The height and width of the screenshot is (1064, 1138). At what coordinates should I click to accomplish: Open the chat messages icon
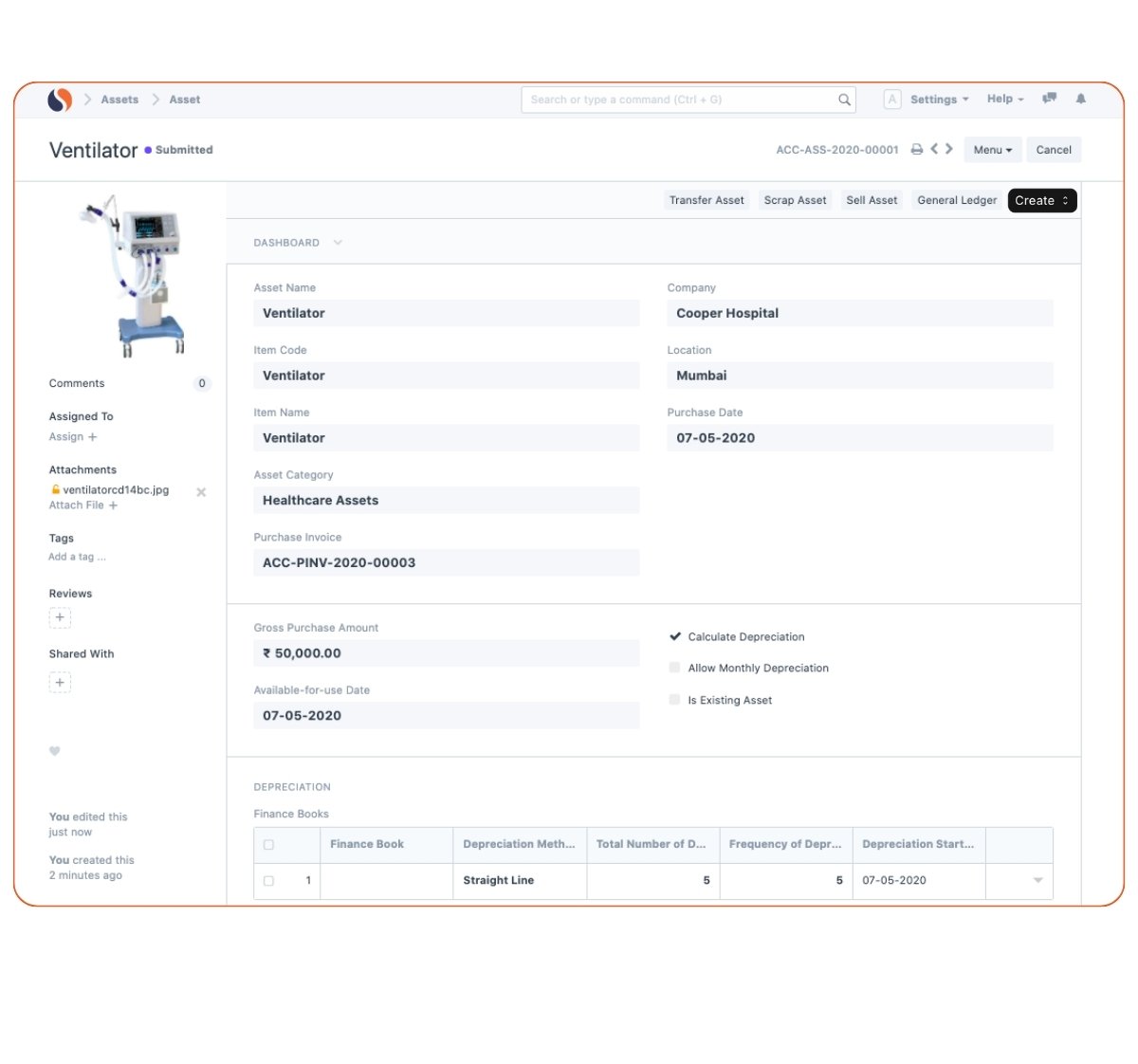[1049, 99]
